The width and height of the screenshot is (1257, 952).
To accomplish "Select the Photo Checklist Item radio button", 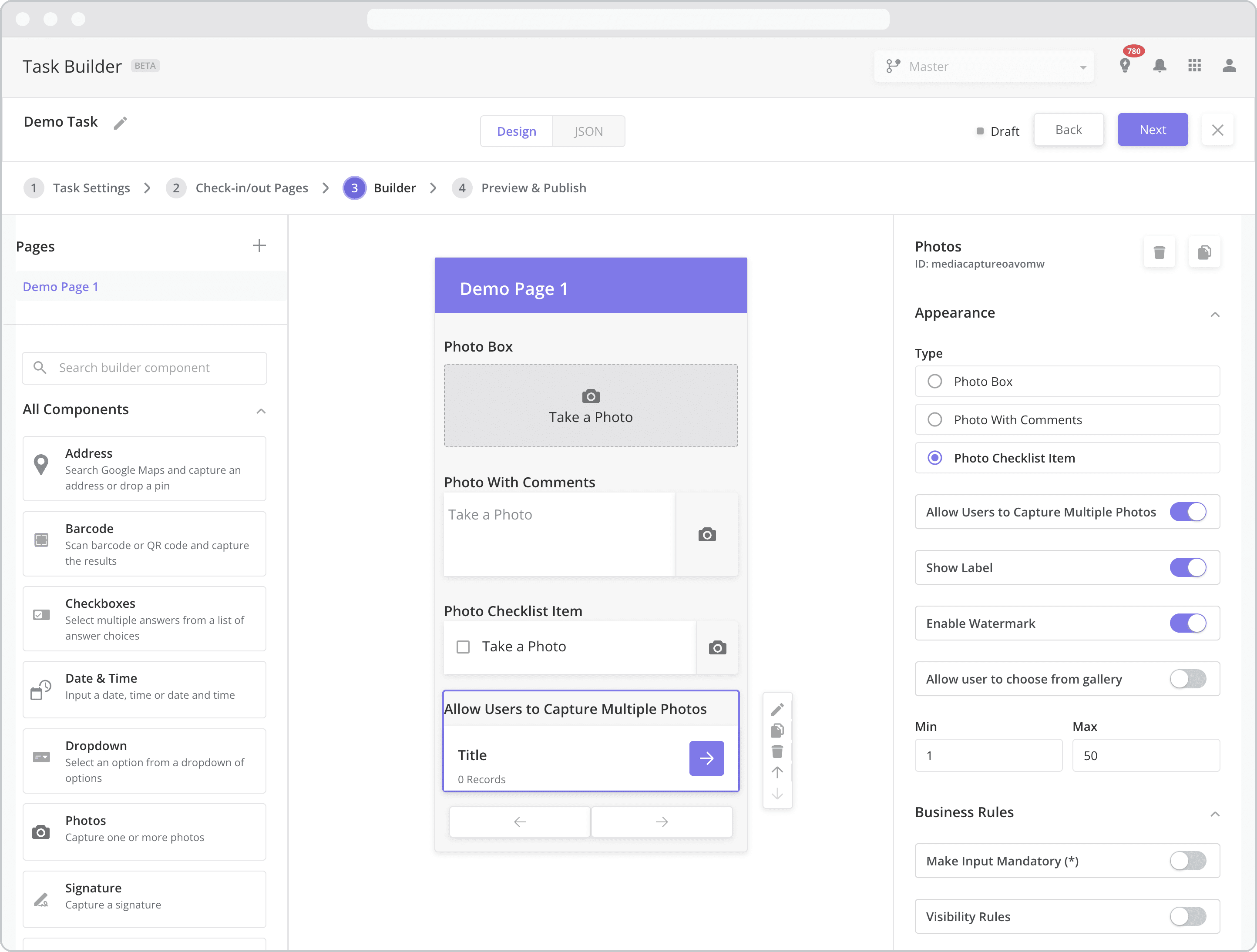I will (934, 458).
